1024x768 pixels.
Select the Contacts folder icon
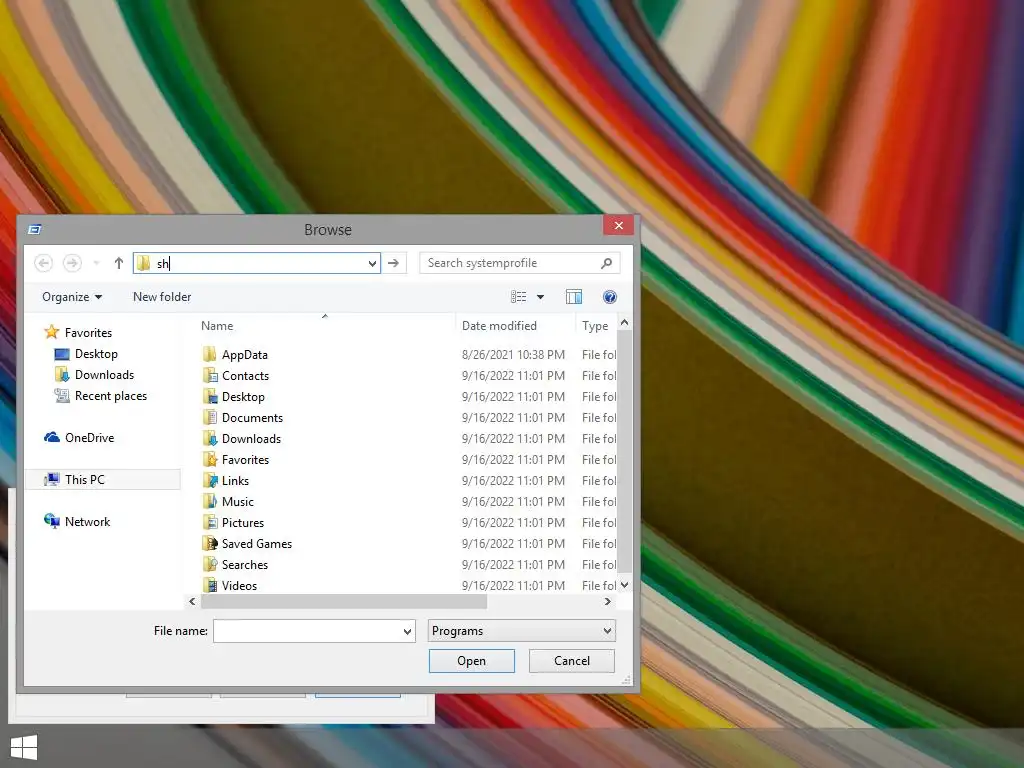(x=210, y=376)
